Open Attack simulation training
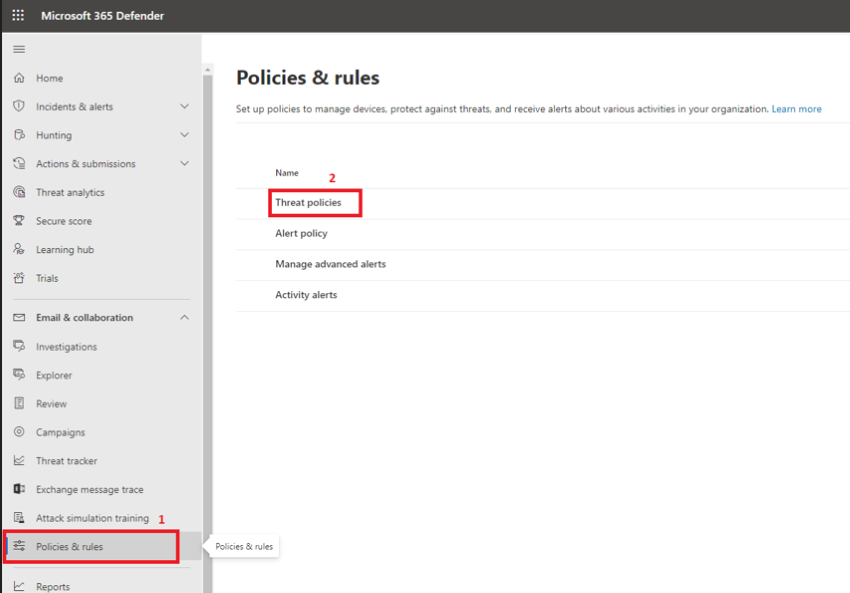Screen dimensions: 850x593 [92, 518]
